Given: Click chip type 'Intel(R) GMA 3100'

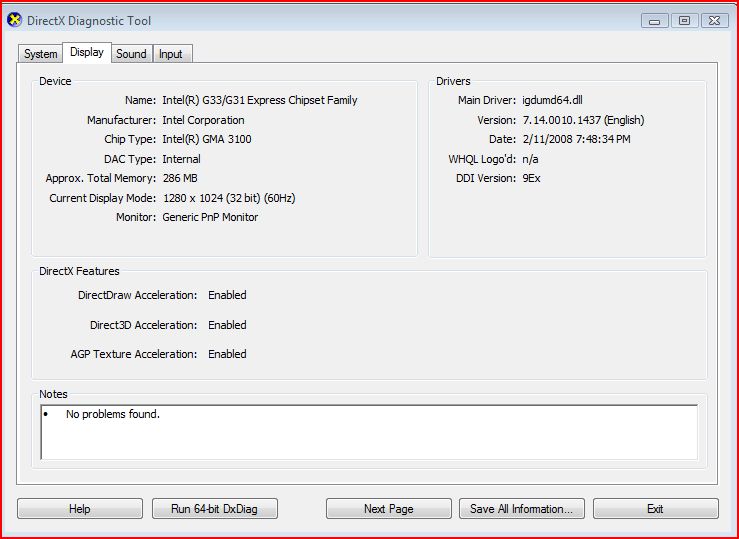Looking at the screenshot, I should 206,139.
